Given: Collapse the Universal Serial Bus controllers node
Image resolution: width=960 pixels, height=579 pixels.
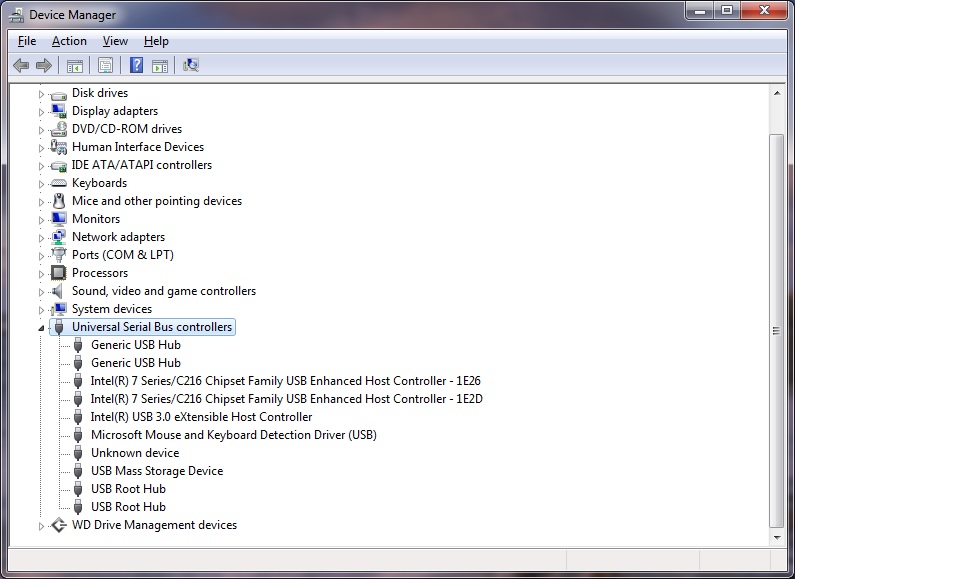Looking at the screenshot, I should [42, 328].
